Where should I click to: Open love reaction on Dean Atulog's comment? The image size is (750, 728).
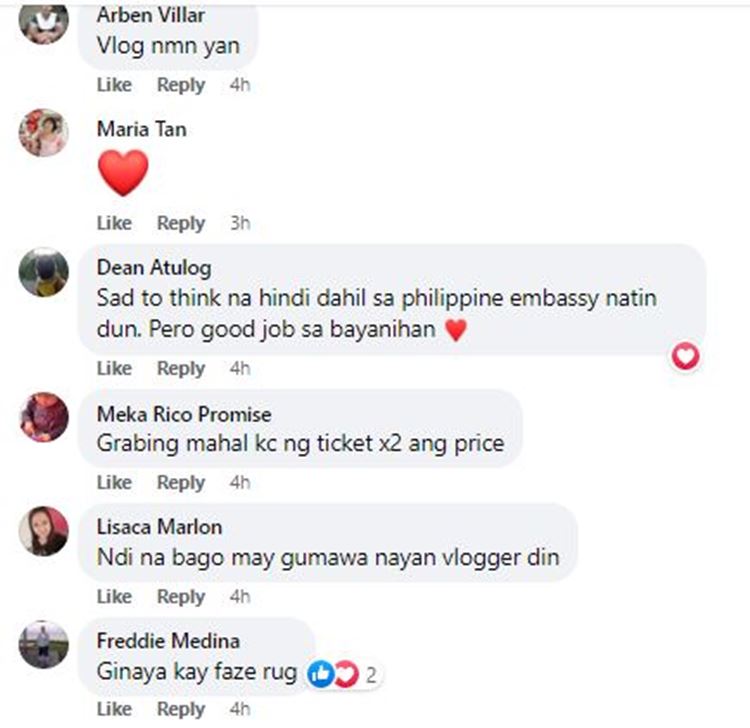click(x=685, y=356)
